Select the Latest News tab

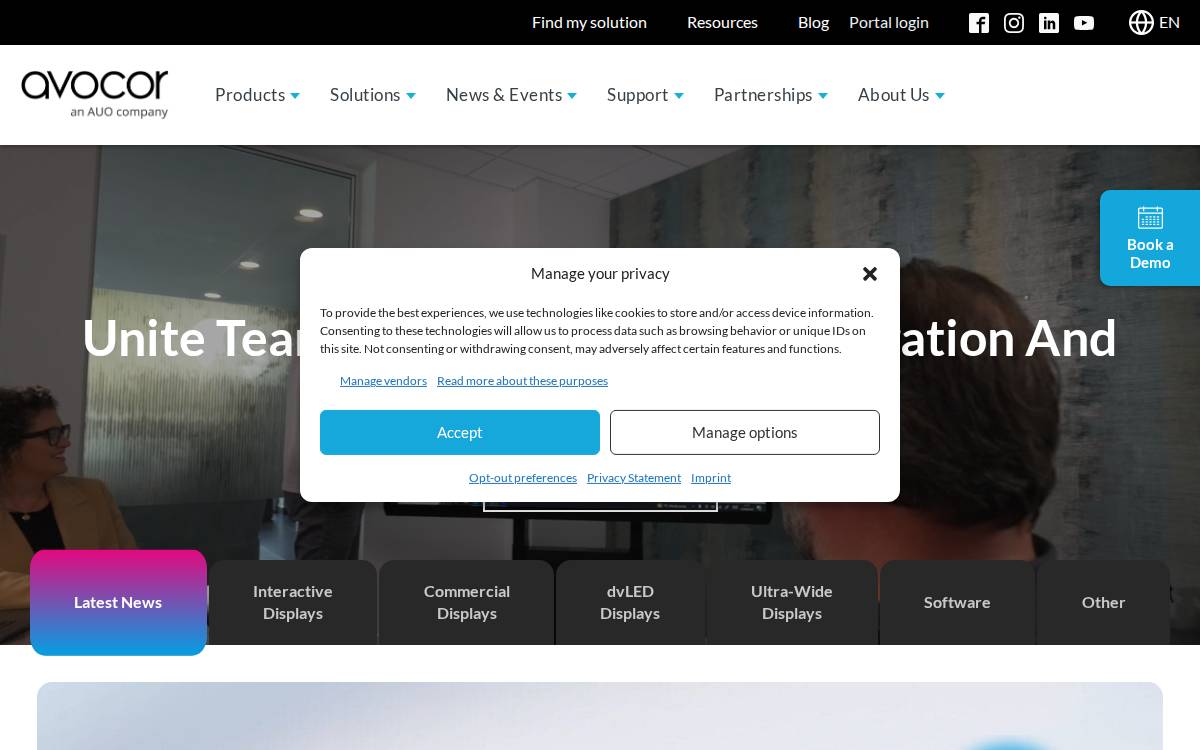tap(118, 602)
